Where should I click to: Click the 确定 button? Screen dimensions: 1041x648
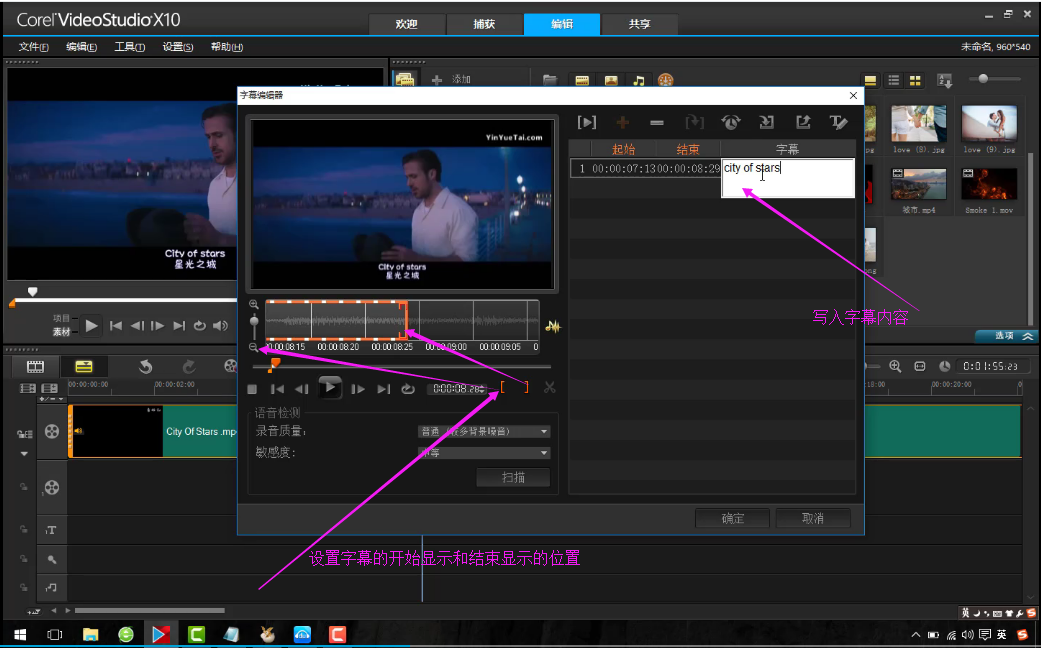point(733,518)
